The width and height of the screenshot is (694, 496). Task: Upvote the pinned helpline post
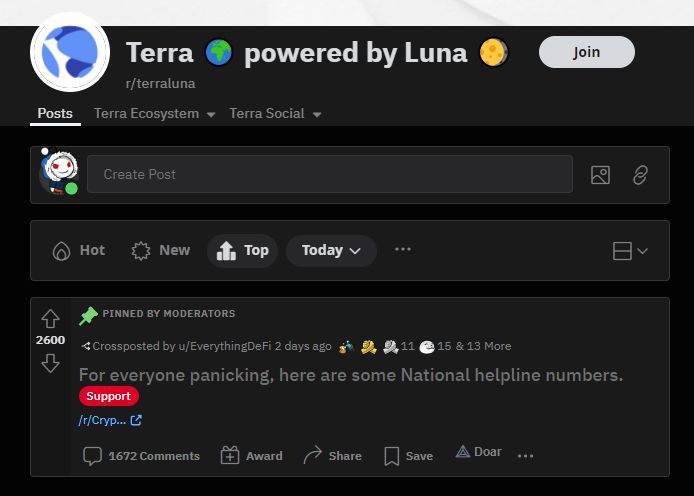click(50, 319)
